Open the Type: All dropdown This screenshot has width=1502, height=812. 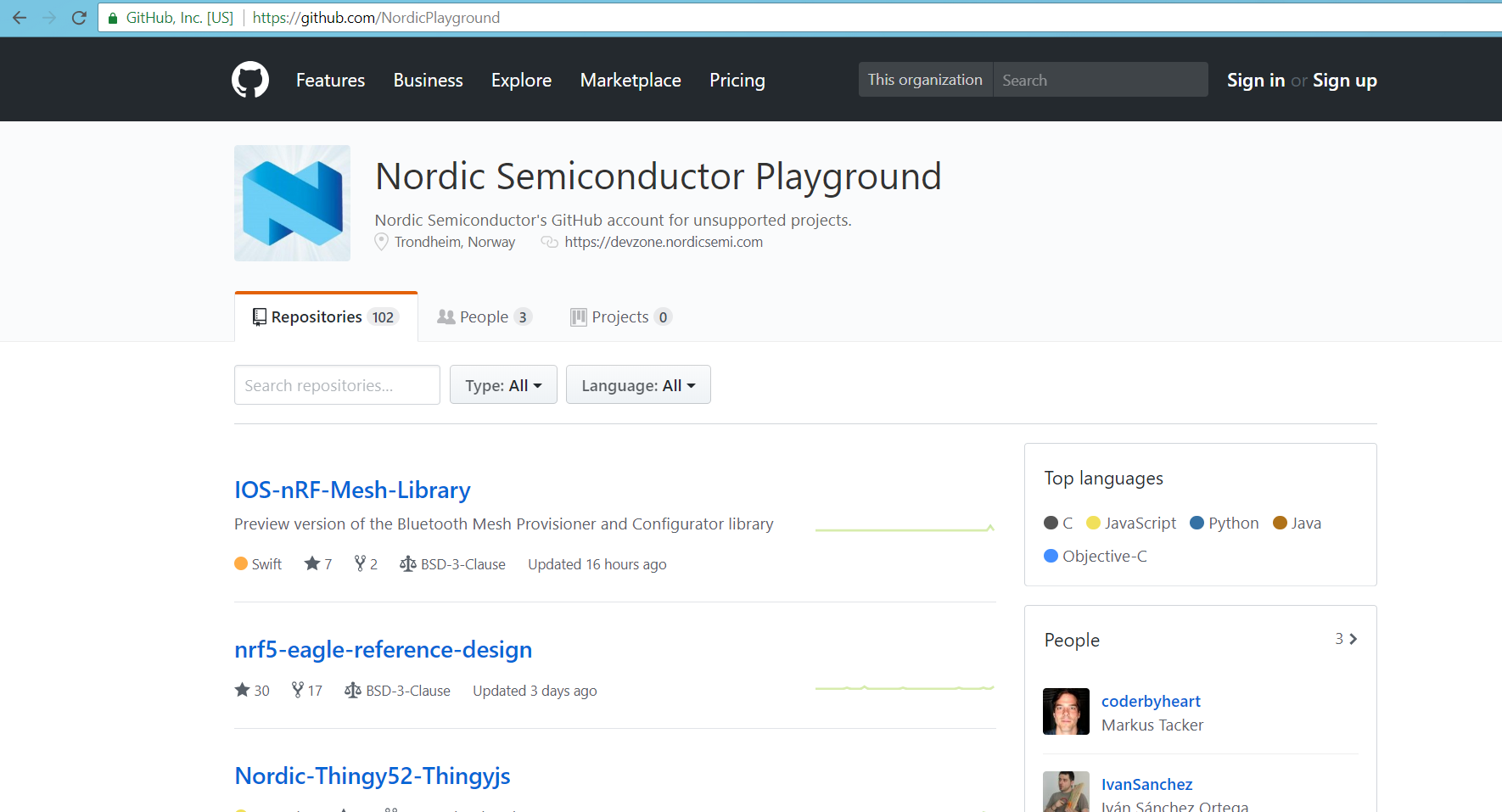pyautogui.click(x=503, y=384)
